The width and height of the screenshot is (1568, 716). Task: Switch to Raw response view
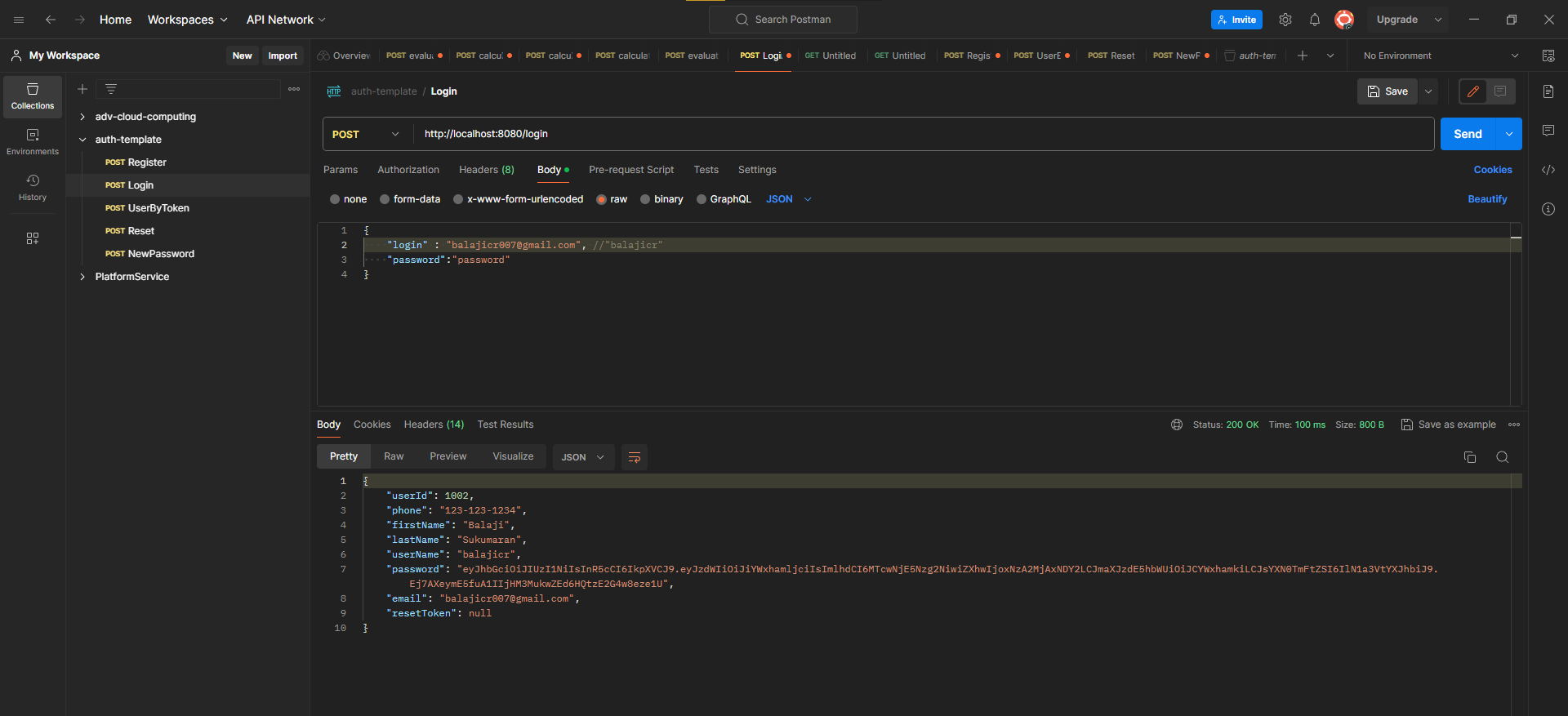click(394, 456)
